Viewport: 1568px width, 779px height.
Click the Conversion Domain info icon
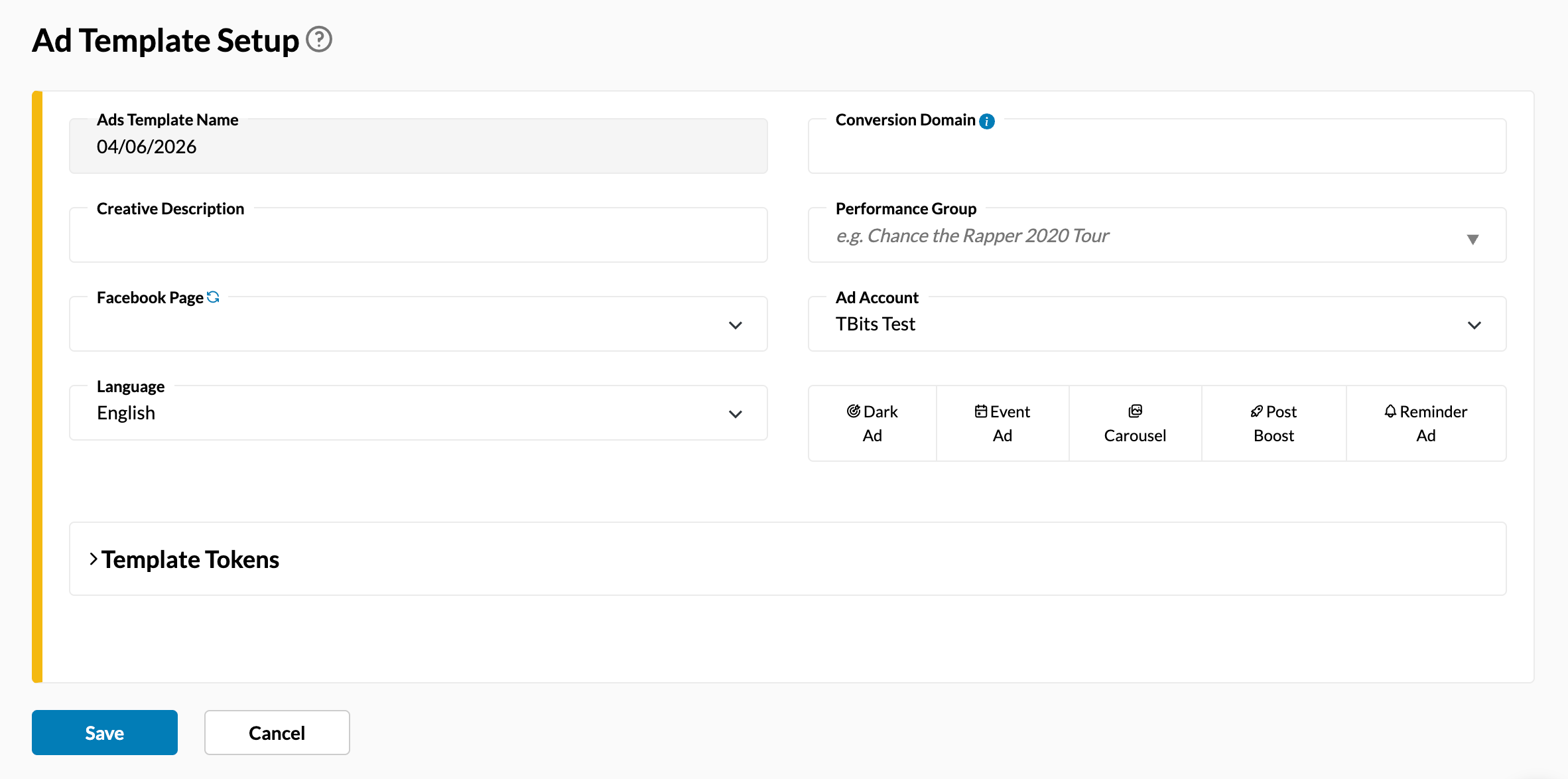point(987,121)
